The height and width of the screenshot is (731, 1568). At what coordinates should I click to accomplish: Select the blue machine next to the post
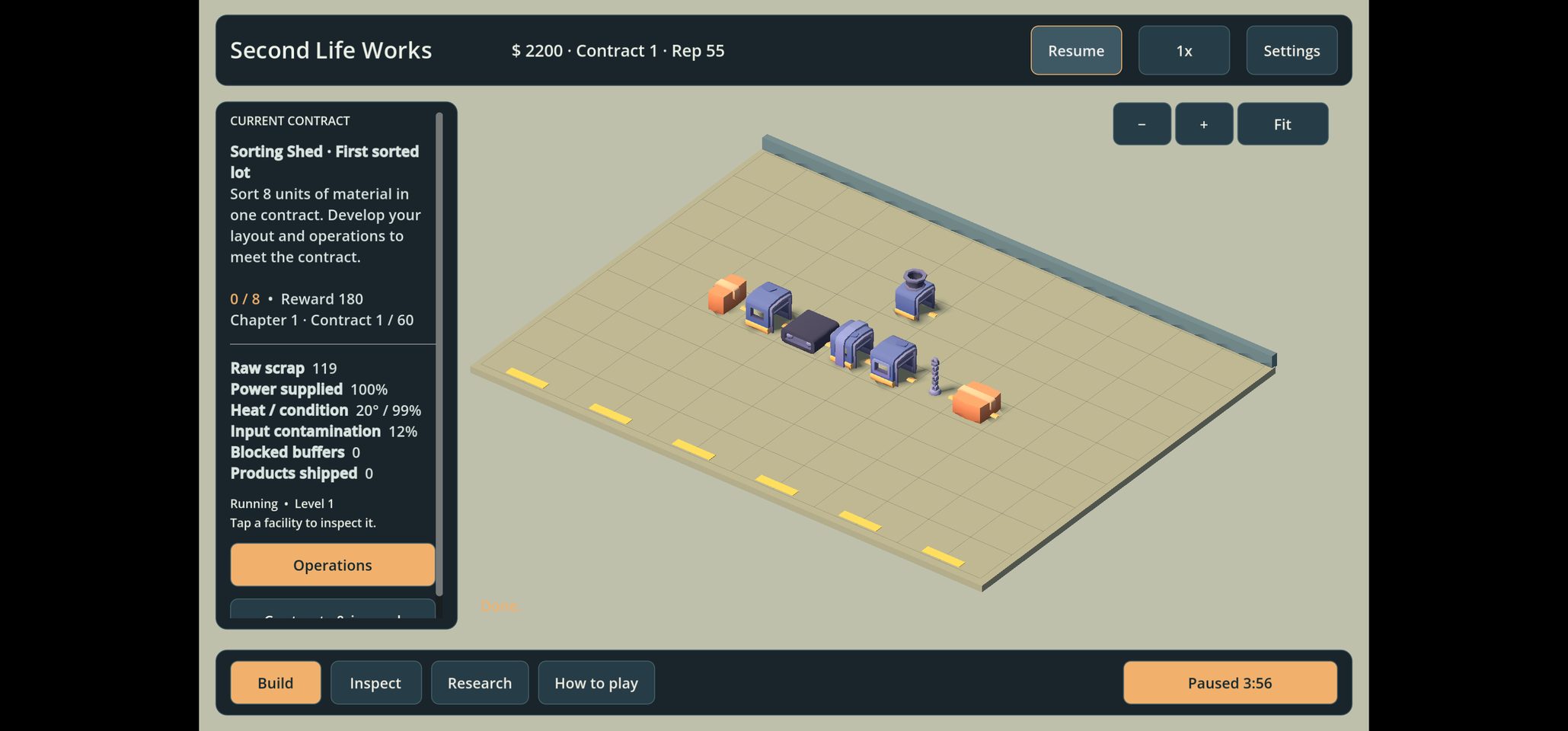click(x=893, y=360)
